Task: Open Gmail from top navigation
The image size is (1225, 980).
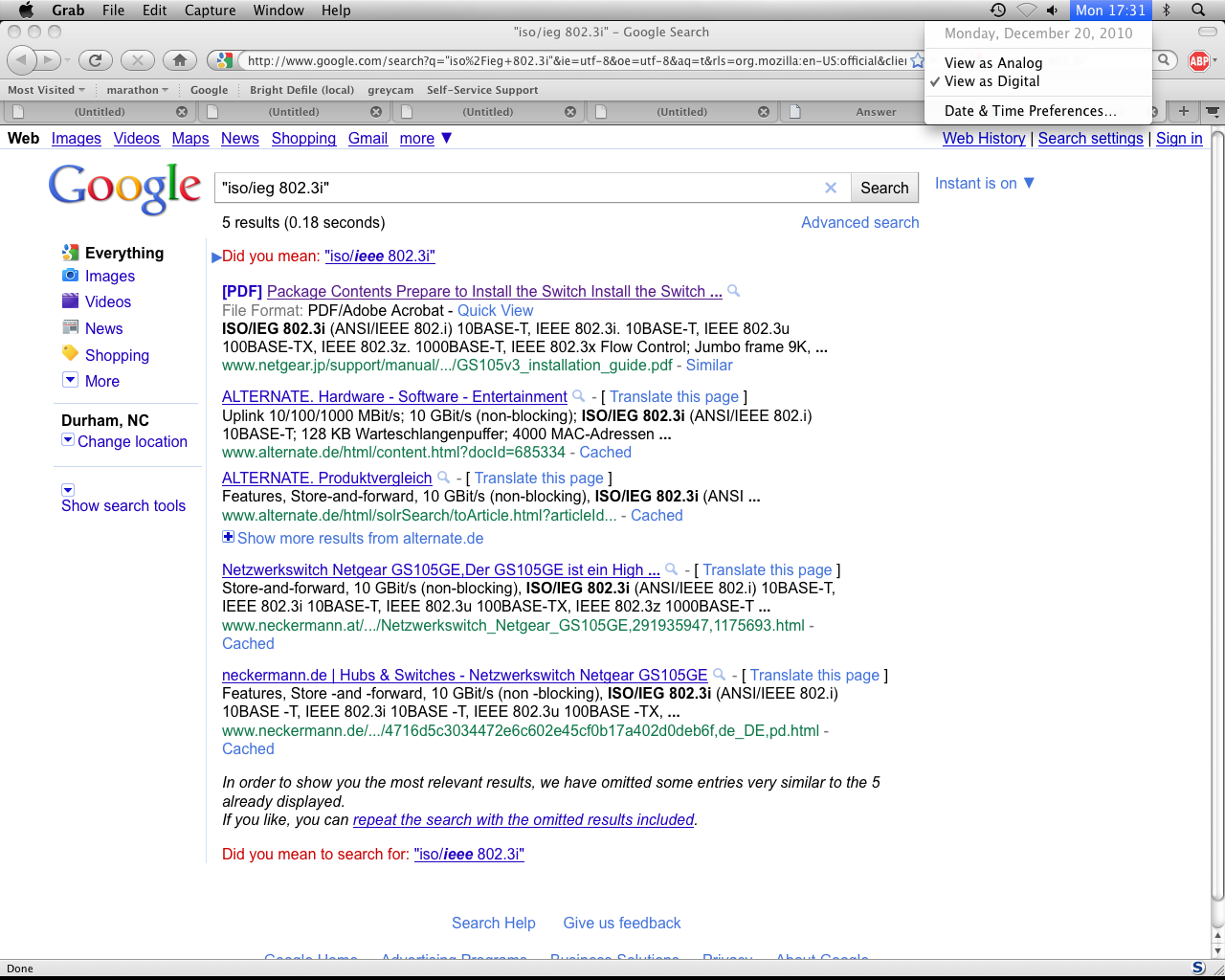Action: tap(367, 138)
